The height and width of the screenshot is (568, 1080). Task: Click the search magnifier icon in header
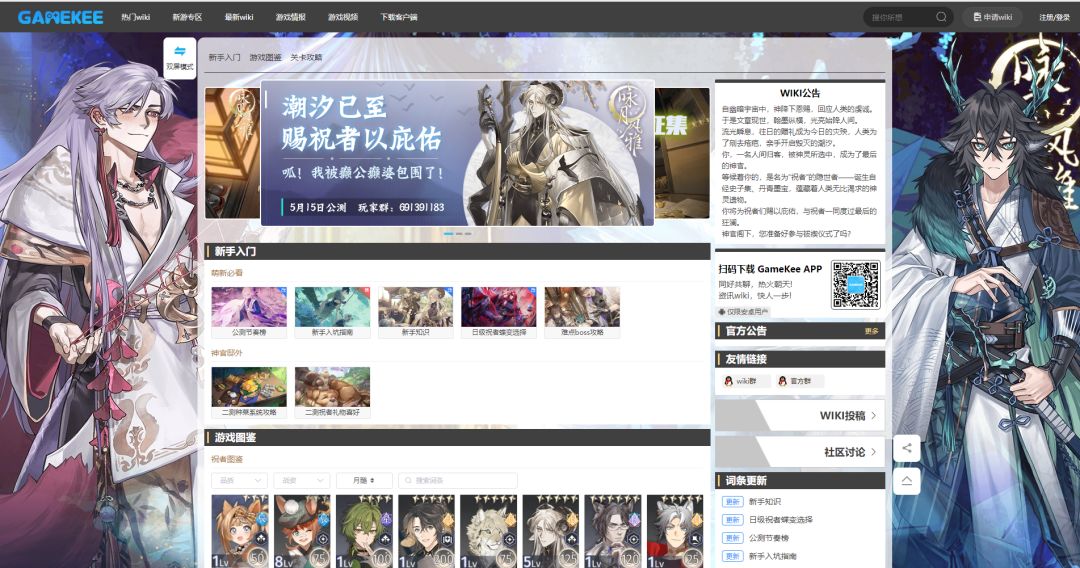point(941,17)
